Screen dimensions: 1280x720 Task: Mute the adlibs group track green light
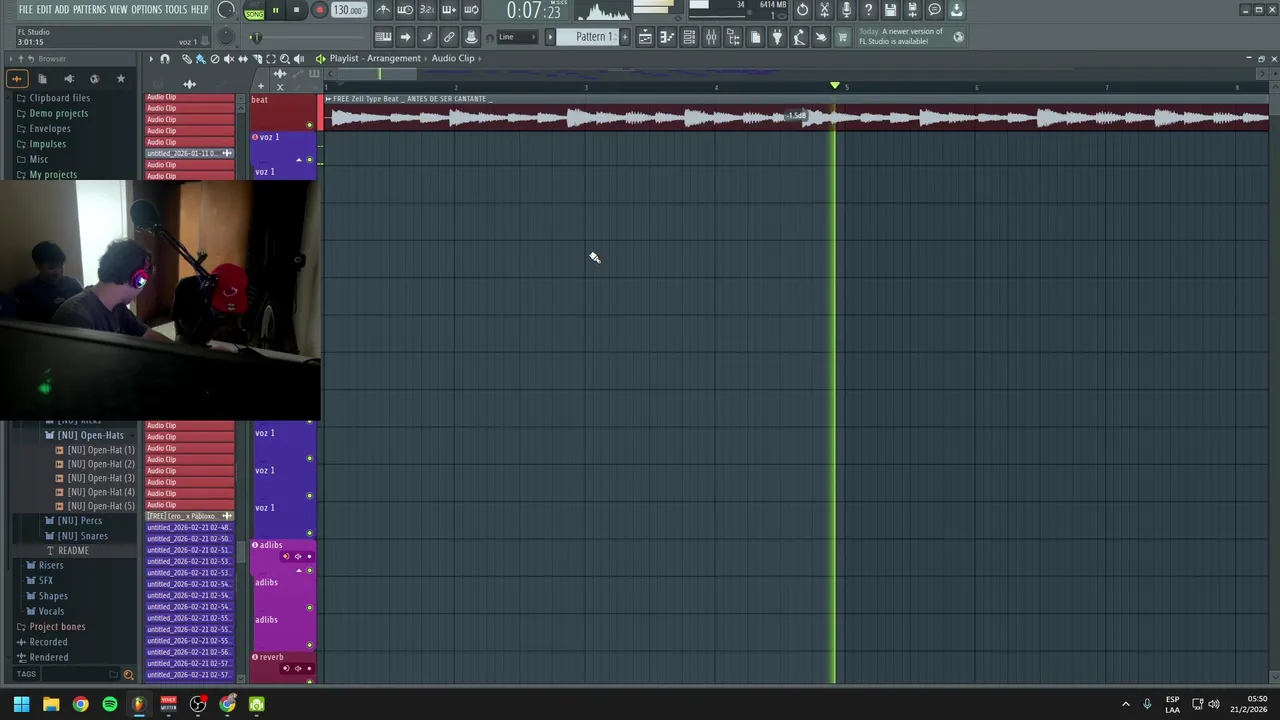tap(309, 570)
